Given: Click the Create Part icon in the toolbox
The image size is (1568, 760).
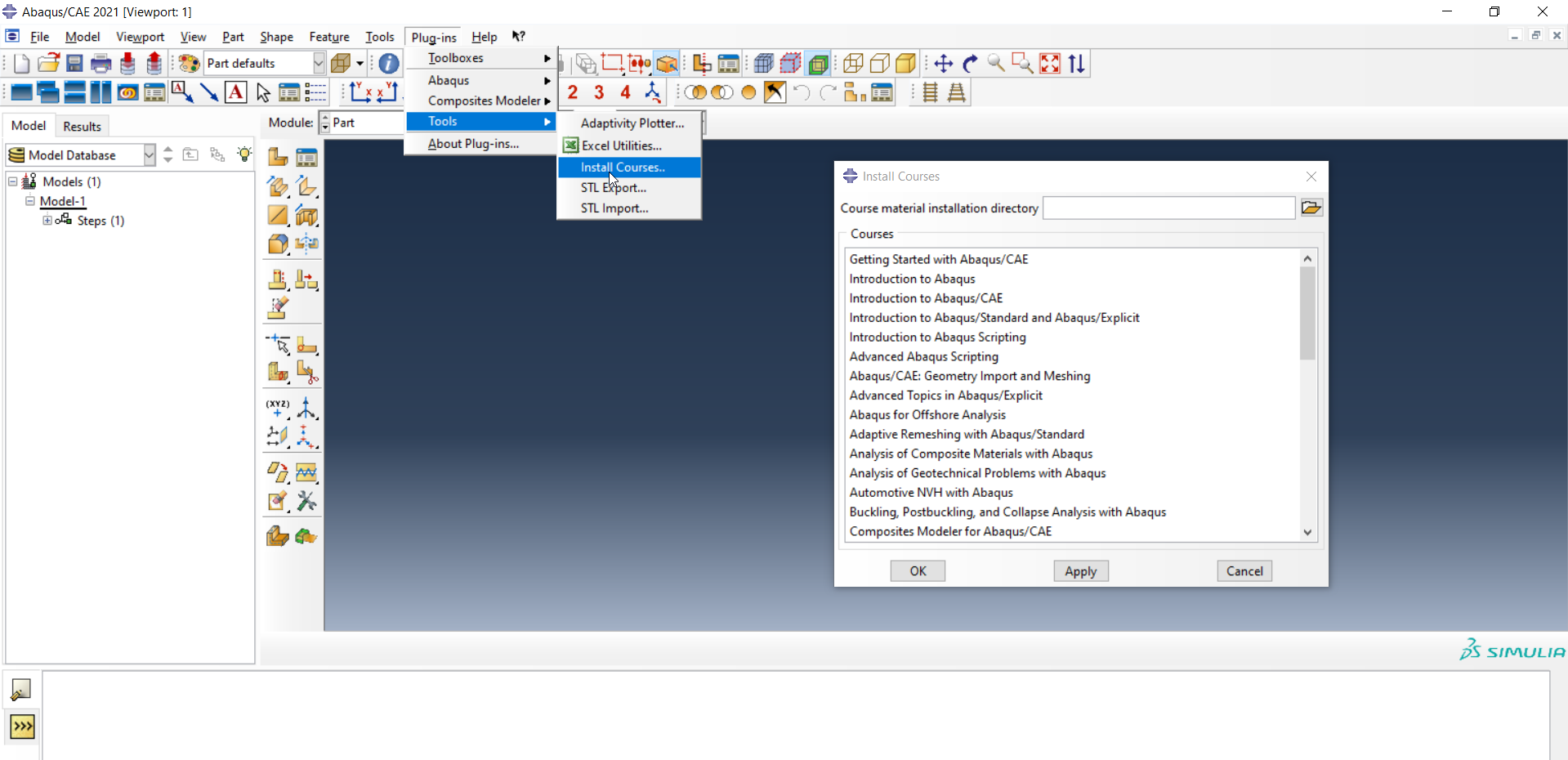Looking at the screenshot, I should [x=278, y=157].
